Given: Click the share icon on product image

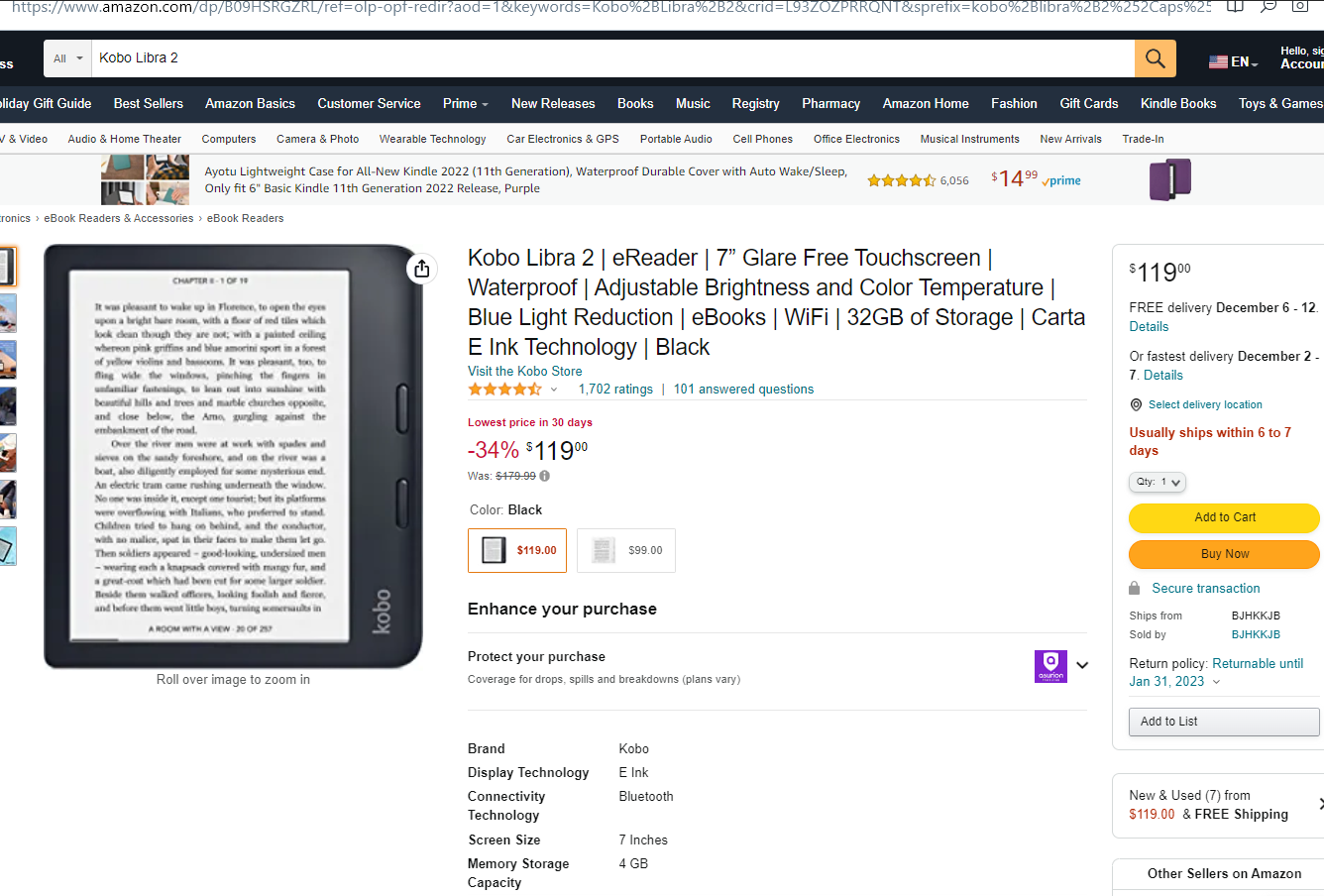Looking at the screenshot, I should tap(422, 269).
